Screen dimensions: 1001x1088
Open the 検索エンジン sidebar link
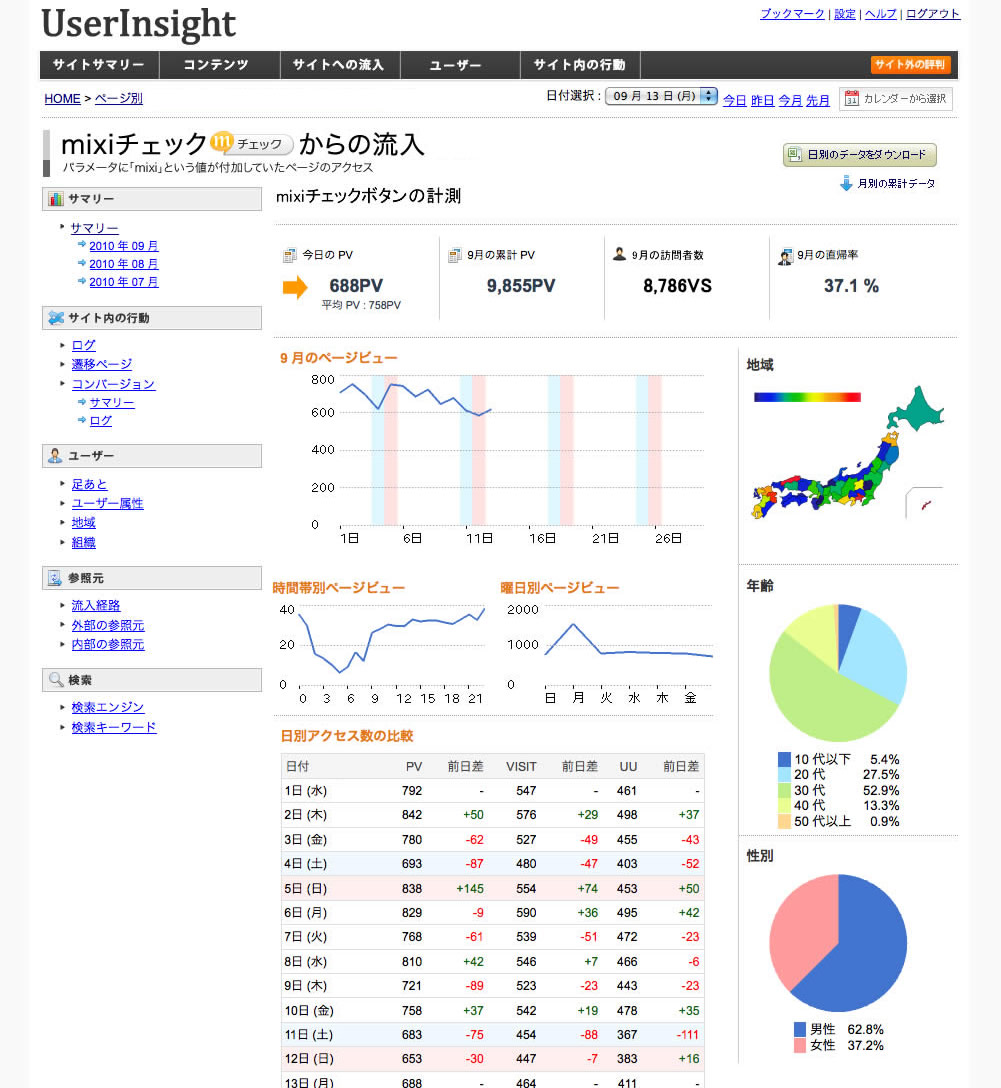pyautogui.click(x=108, y=707)
